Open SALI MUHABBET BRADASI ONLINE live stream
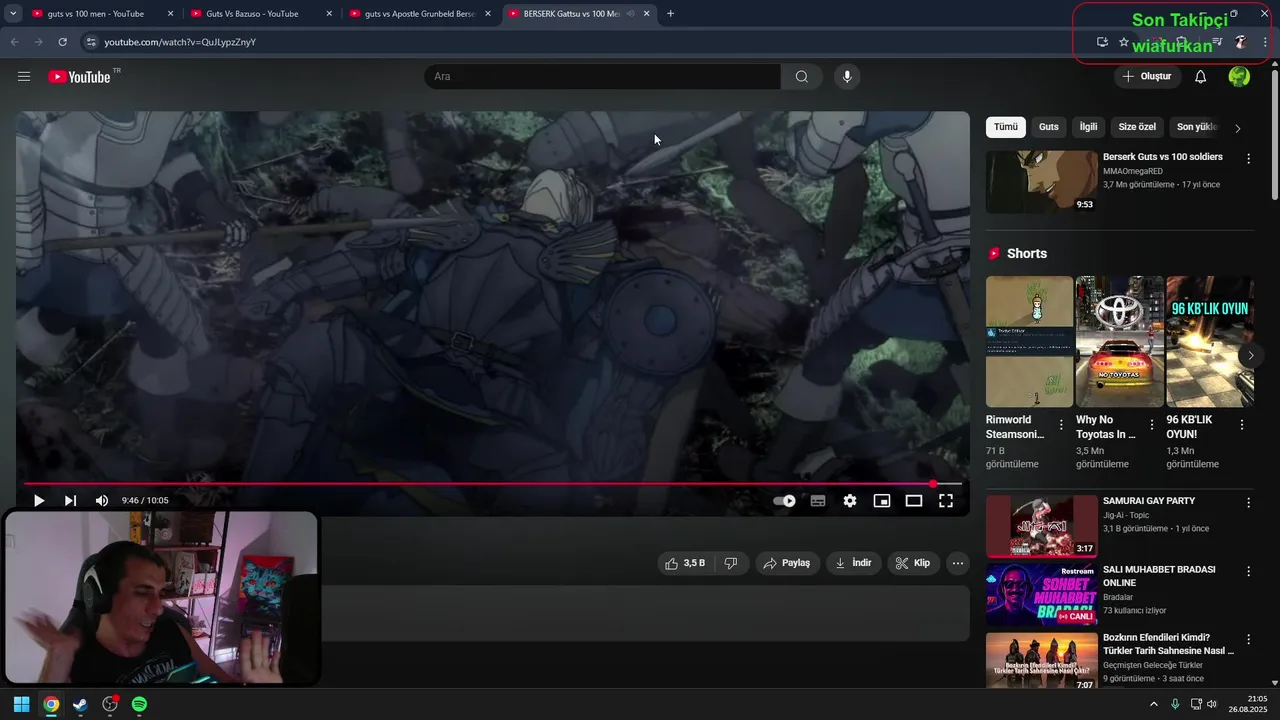 1042,595
